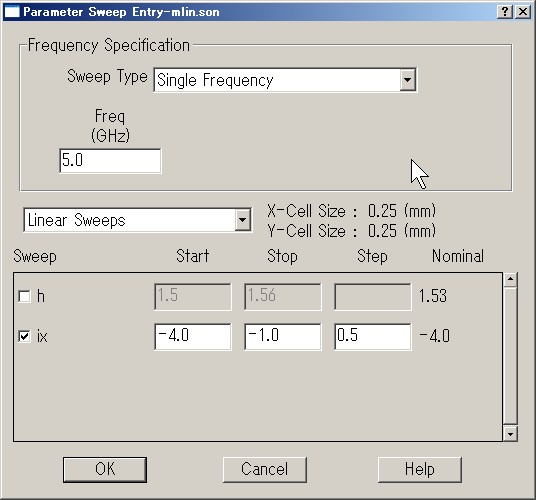Image resolution: width=536 pixels, height=500 pixels.
Task: Uncheck the ix parameter sweep checkbox
Action: pos(24,337)
